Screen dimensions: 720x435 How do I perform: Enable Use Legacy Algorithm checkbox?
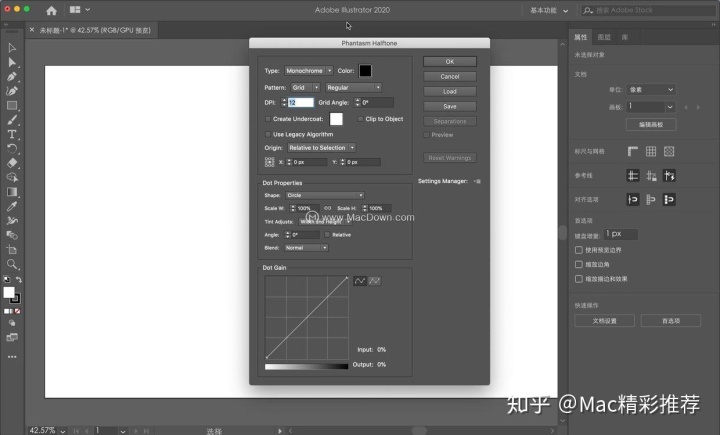point(268,135)
